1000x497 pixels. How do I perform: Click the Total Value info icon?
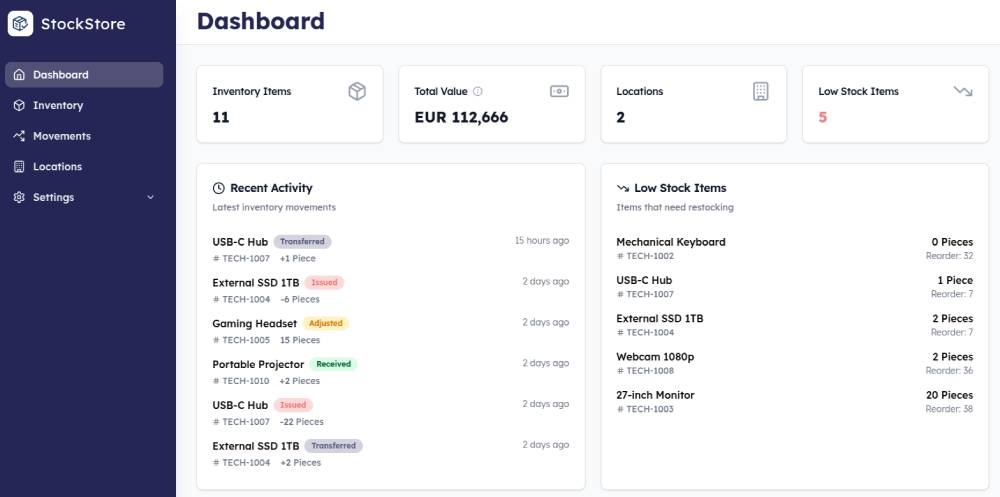click(478, 92)
